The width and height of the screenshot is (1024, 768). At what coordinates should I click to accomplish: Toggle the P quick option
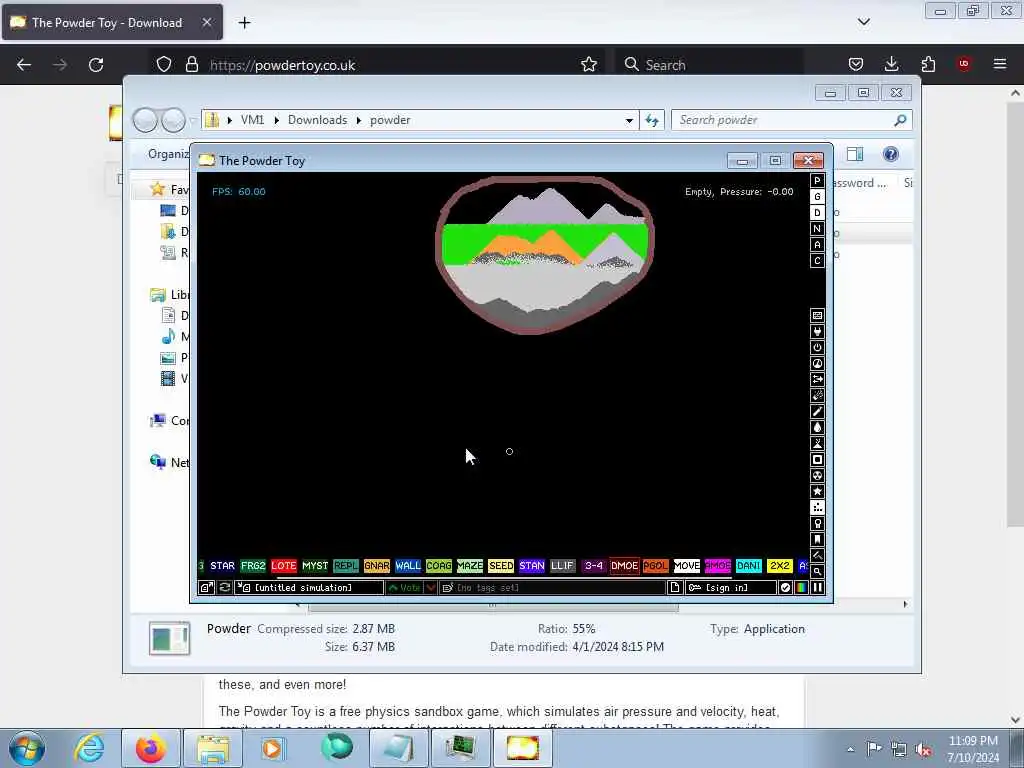pyautogui.click(x=817, y=181)
